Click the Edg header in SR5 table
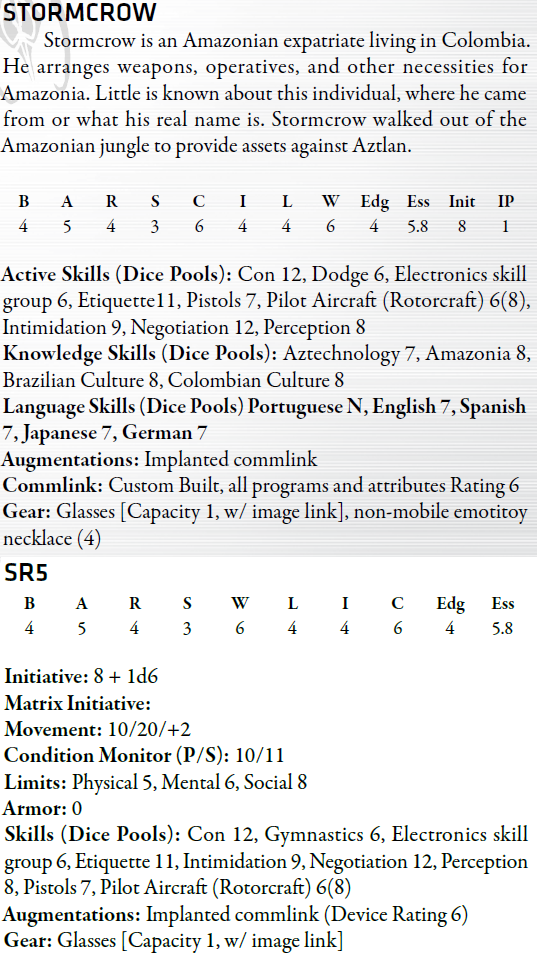The image size is (537, 953). tap(450, 604)
